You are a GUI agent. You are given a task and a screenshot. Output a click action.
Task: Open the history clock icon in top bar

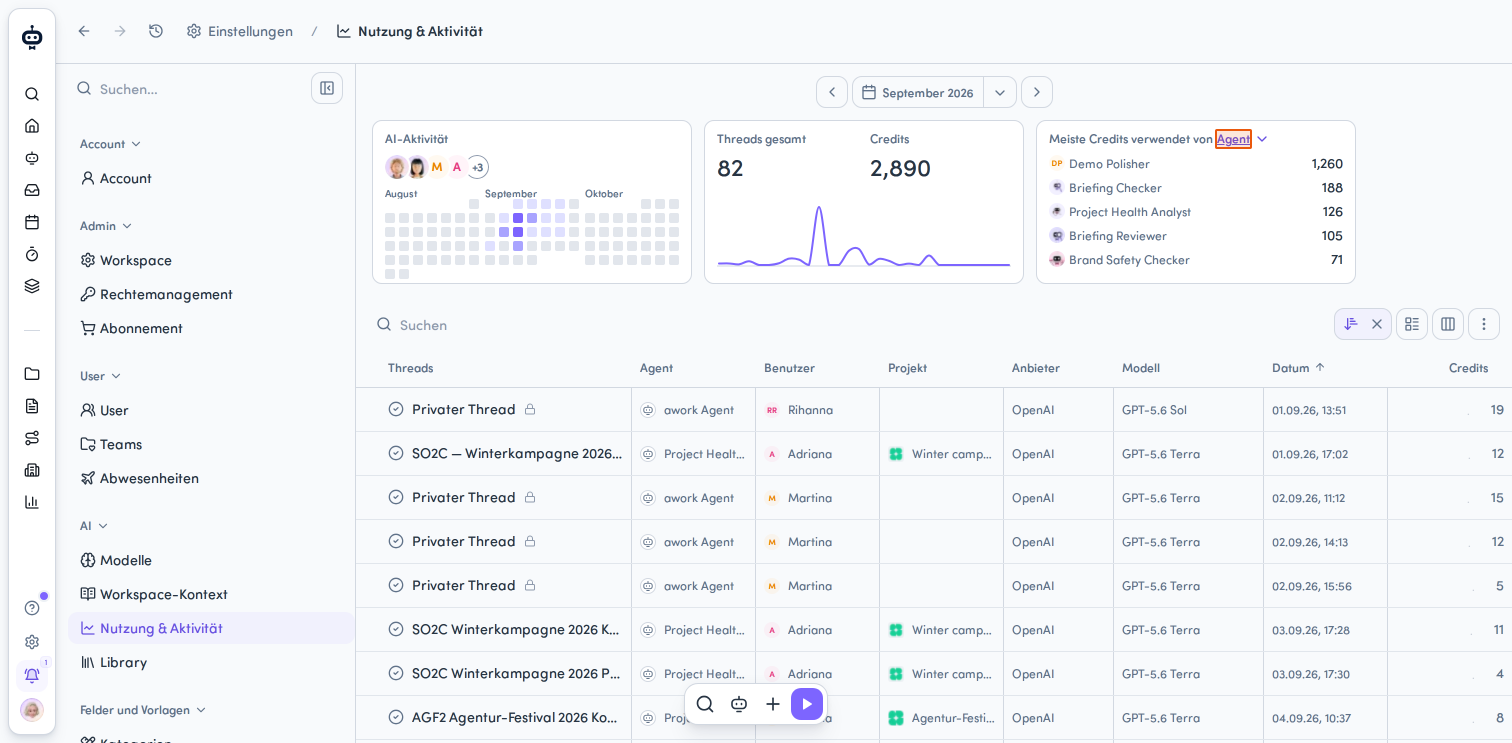[156, 31]
